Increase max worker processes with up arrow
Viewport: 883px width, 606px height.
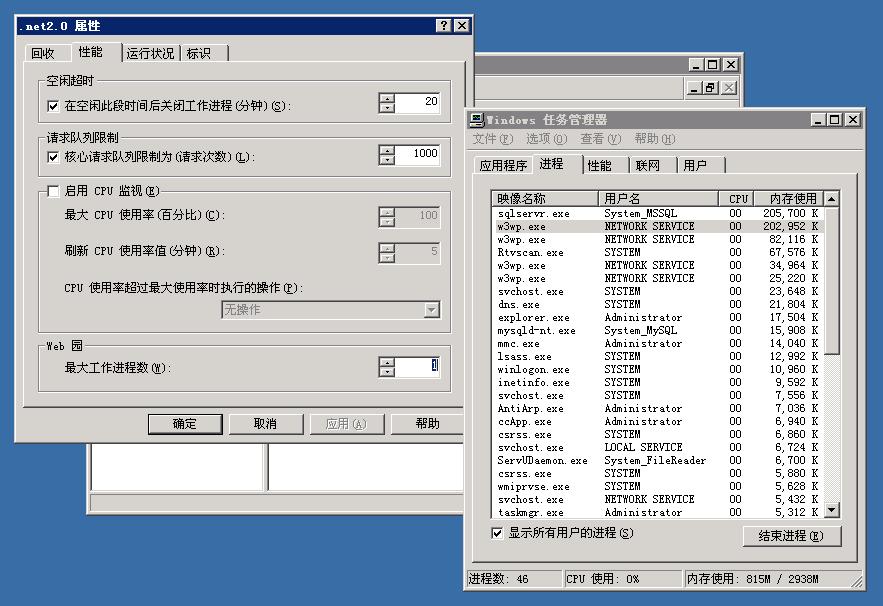pyautogui.click(x=387, y=362)
